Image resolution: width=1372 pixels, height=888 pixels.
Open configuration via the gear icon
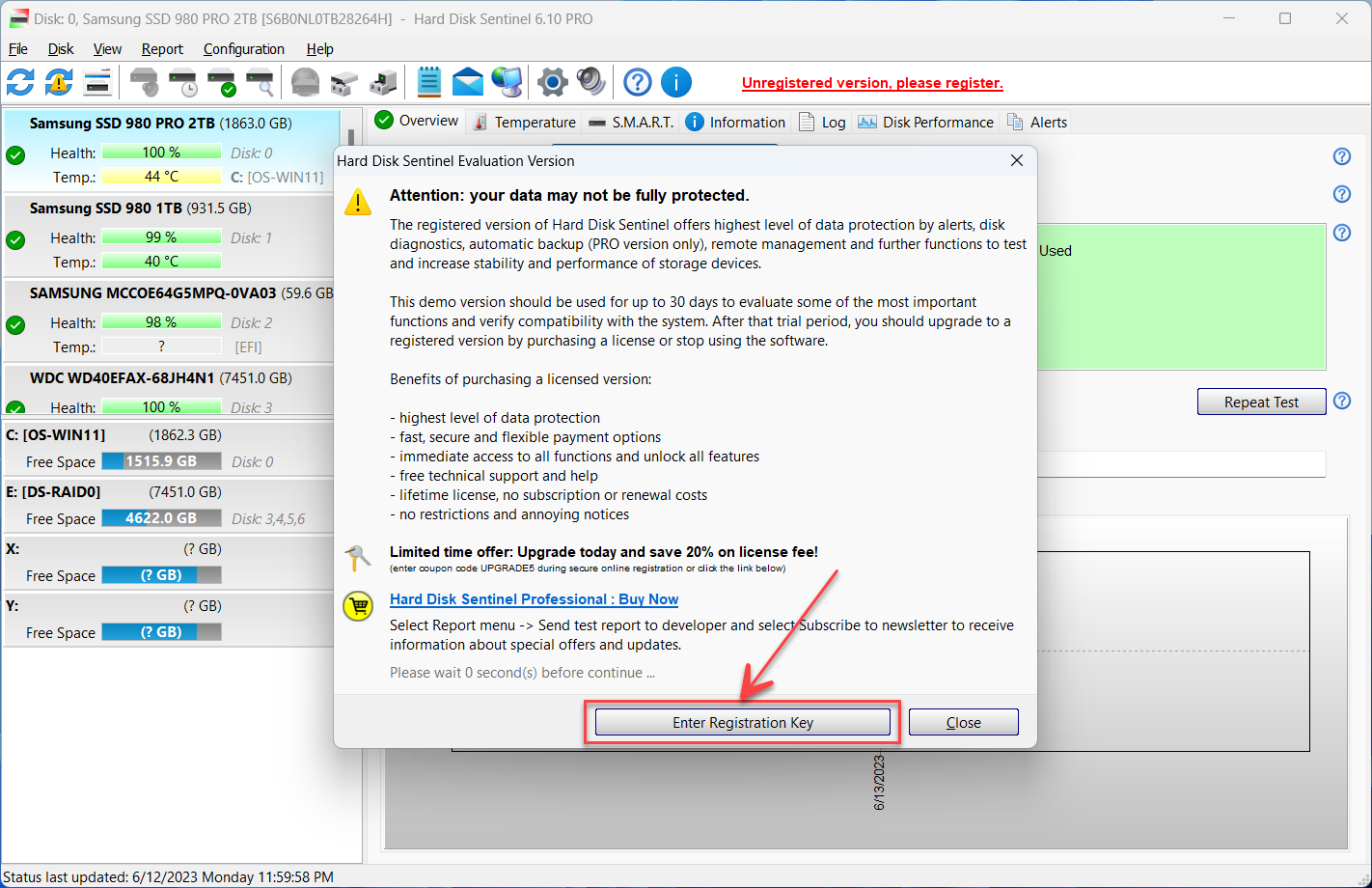[x=552, y=82]
